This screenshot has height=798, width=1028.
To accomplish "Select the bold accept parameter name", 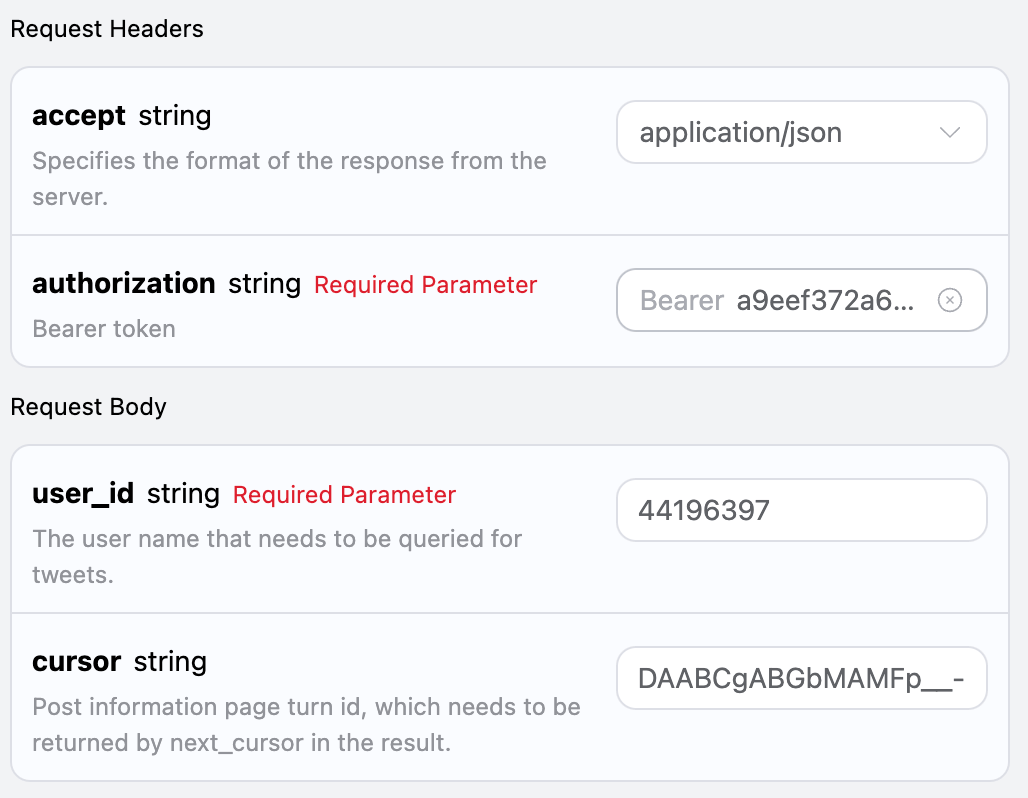I will (x=79, y=116).
